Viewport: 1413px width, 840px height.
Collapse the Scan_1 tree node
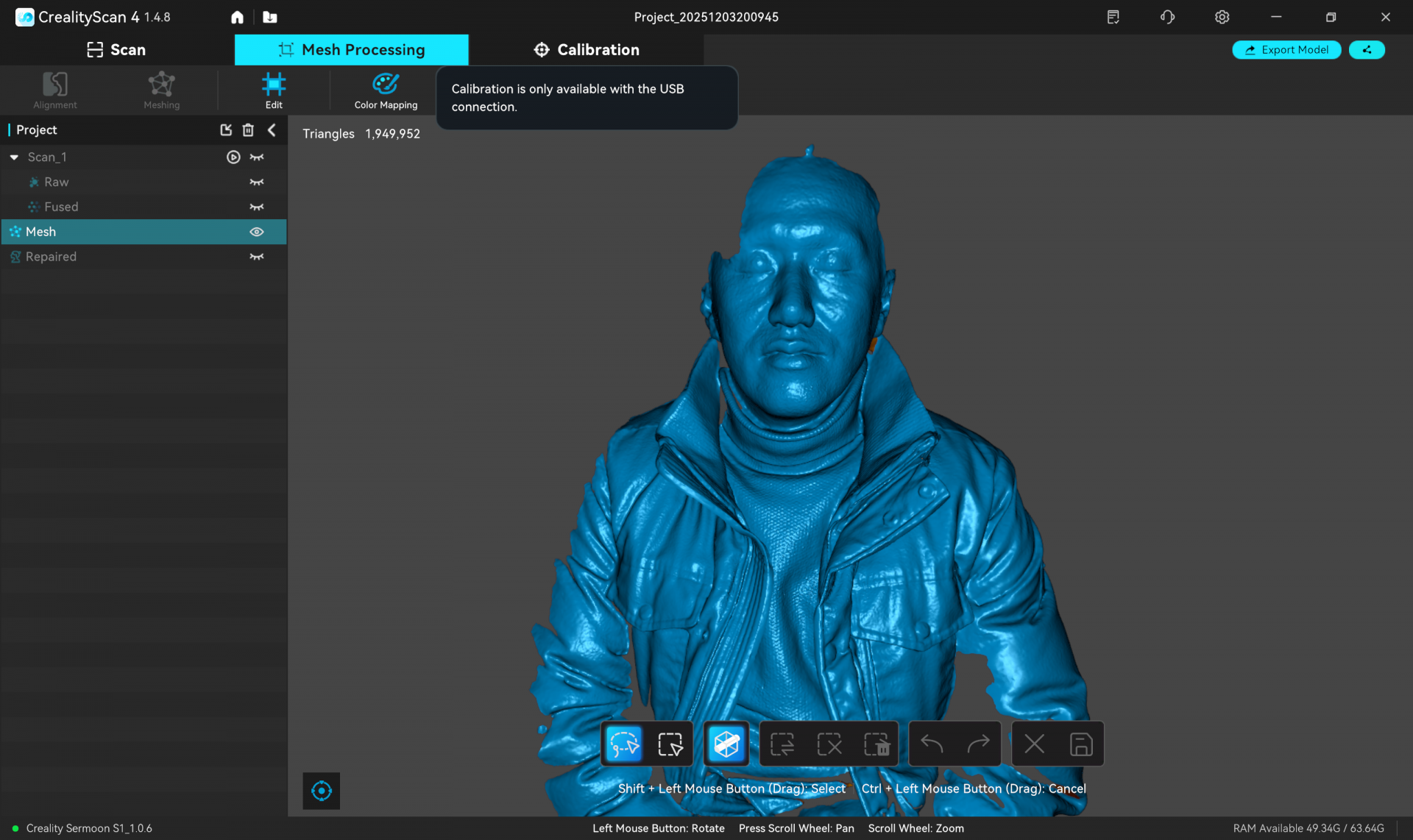[14, 157]
